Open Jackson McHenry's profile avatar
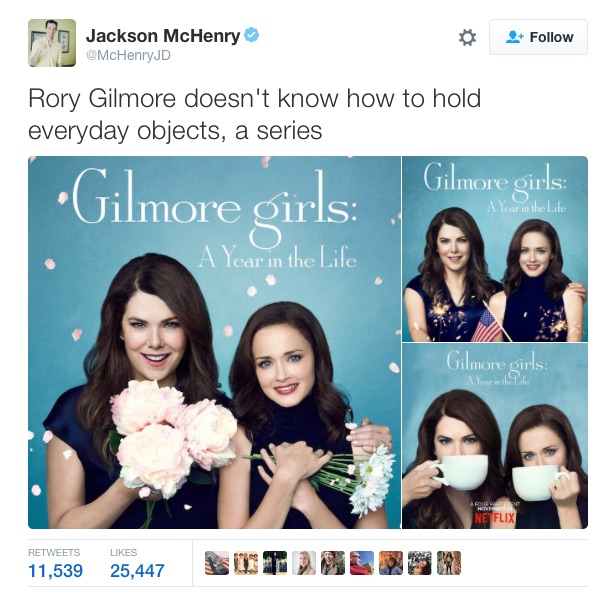 point(52,43)
